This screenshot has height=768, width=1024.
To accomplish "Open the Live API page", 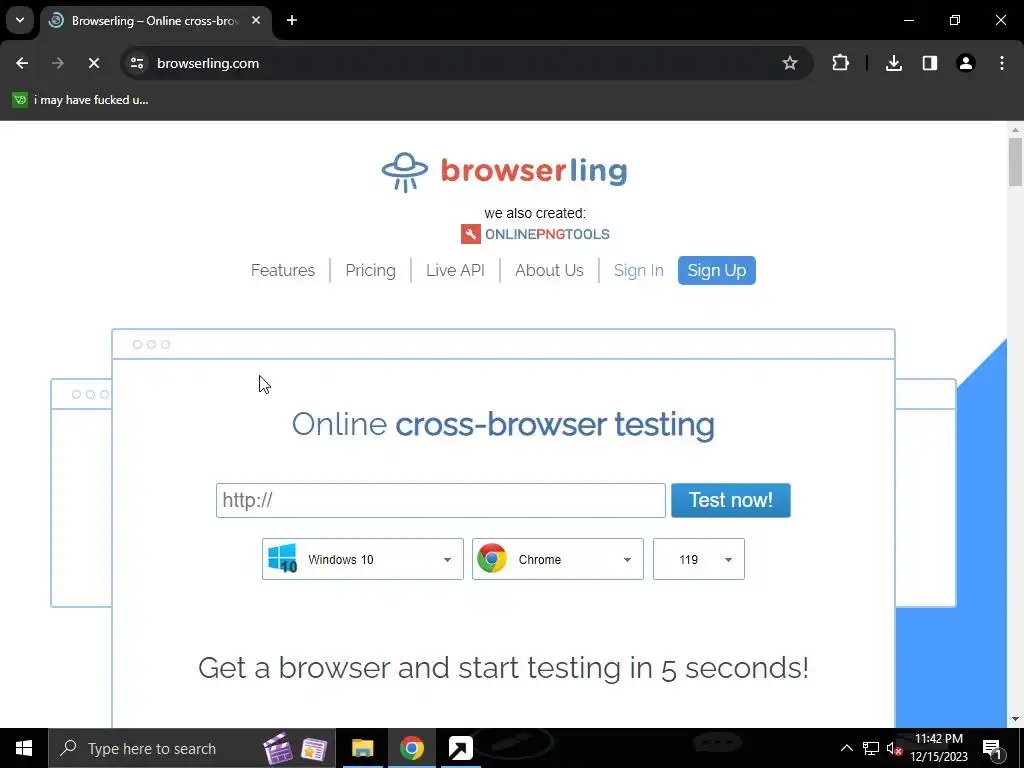I will pos(455,270).
